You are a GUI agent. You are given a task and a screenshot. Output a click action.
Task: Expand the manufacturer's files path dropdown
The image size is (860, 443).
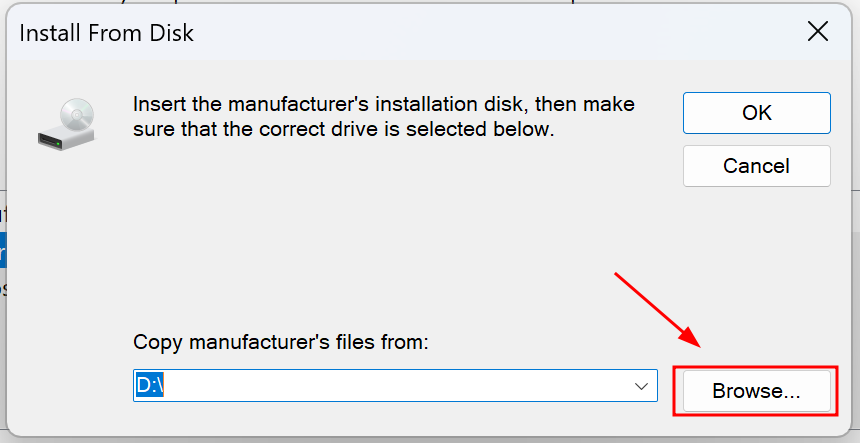pyautogui.click(x=641, y=386)
